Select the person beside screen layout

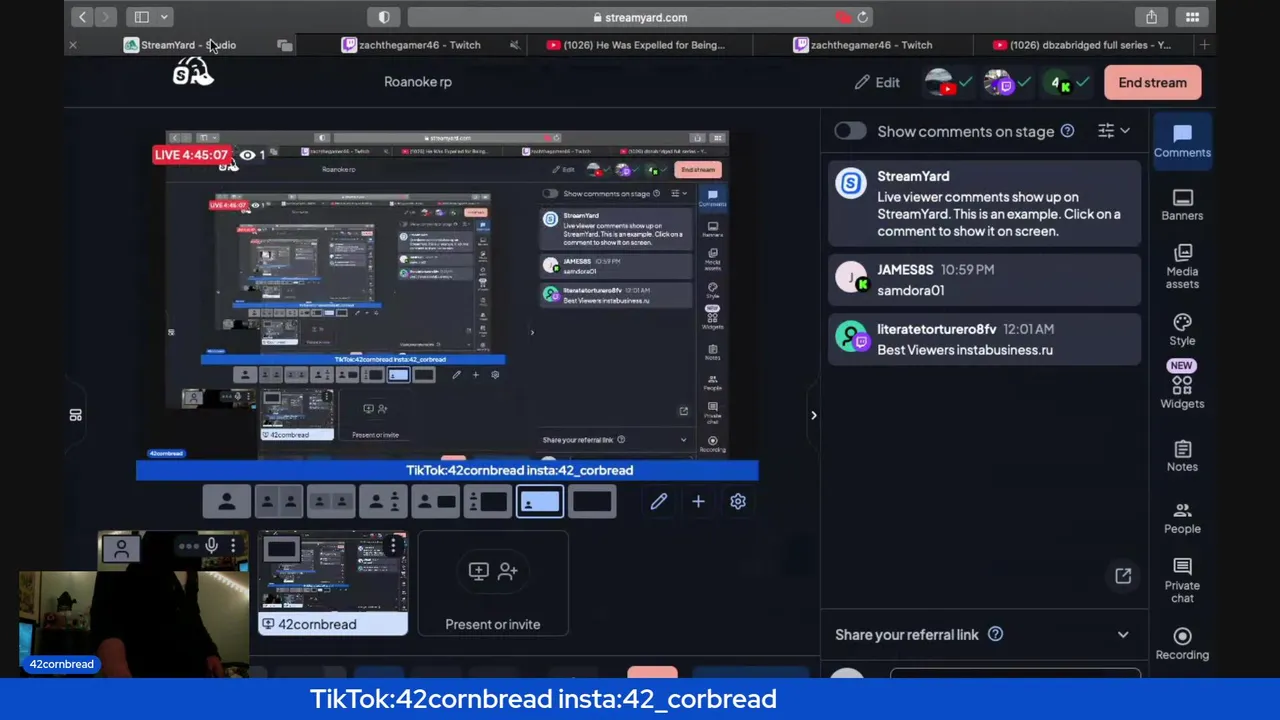[435, 502]
